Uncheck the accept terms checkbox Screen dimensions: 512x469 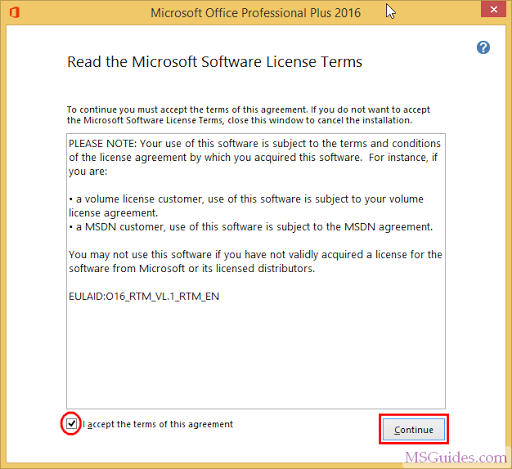pyautogui.click(x=71, y=424)
